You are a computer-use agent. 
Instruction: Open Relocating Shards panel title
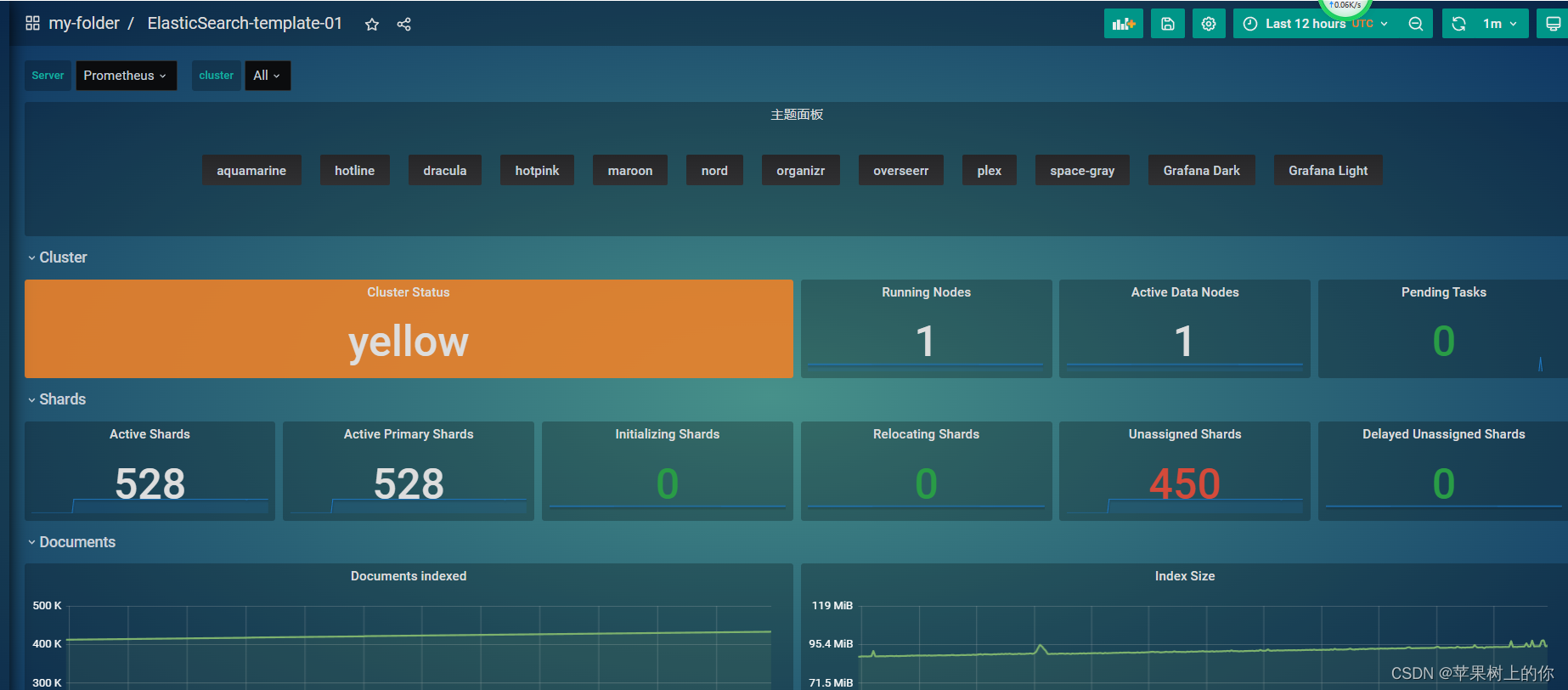927,434
